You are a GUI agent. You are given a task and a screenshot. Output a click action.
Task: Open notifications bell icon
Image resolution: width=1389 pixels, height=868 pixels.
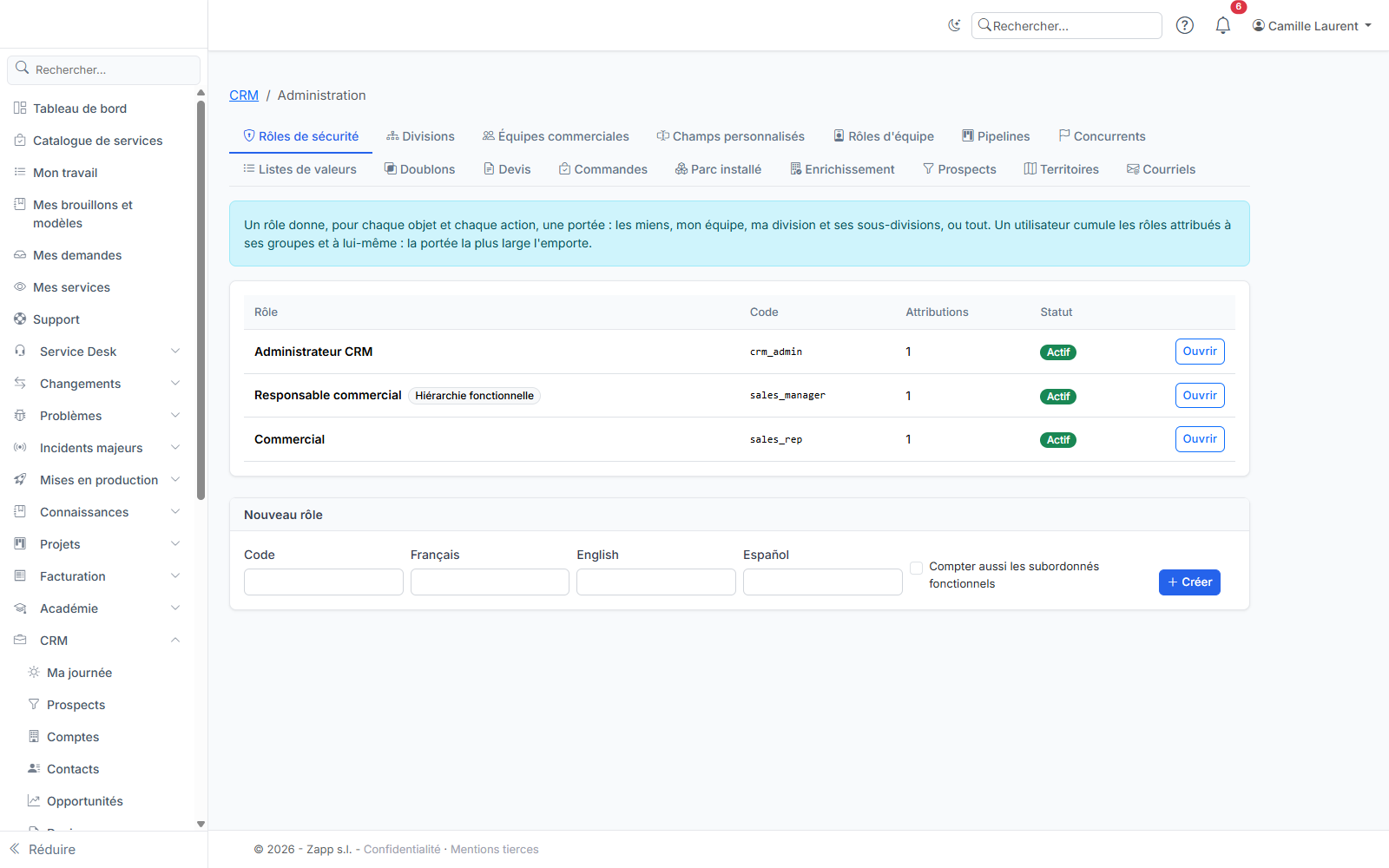(x=1222, y=25)
